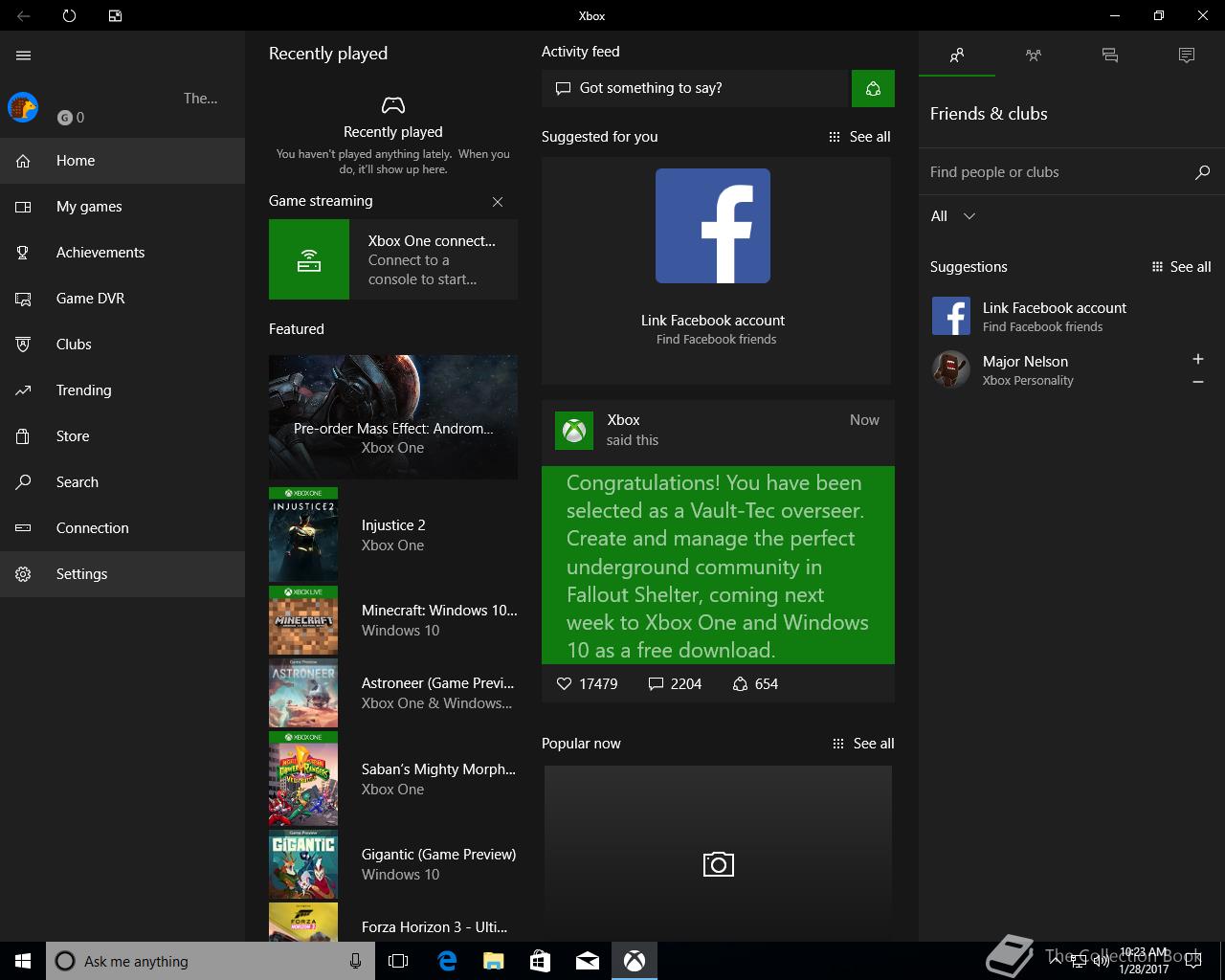Open Game DVR section
This screenshot has width=1225, height=980.
[122, 299]
